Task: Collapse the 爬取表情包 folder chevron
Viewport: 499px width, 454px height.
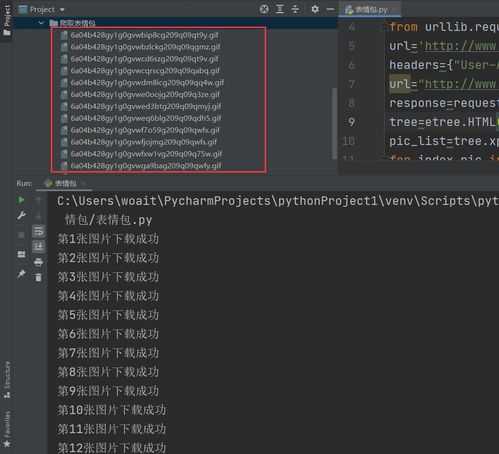Action: (41, 23)
